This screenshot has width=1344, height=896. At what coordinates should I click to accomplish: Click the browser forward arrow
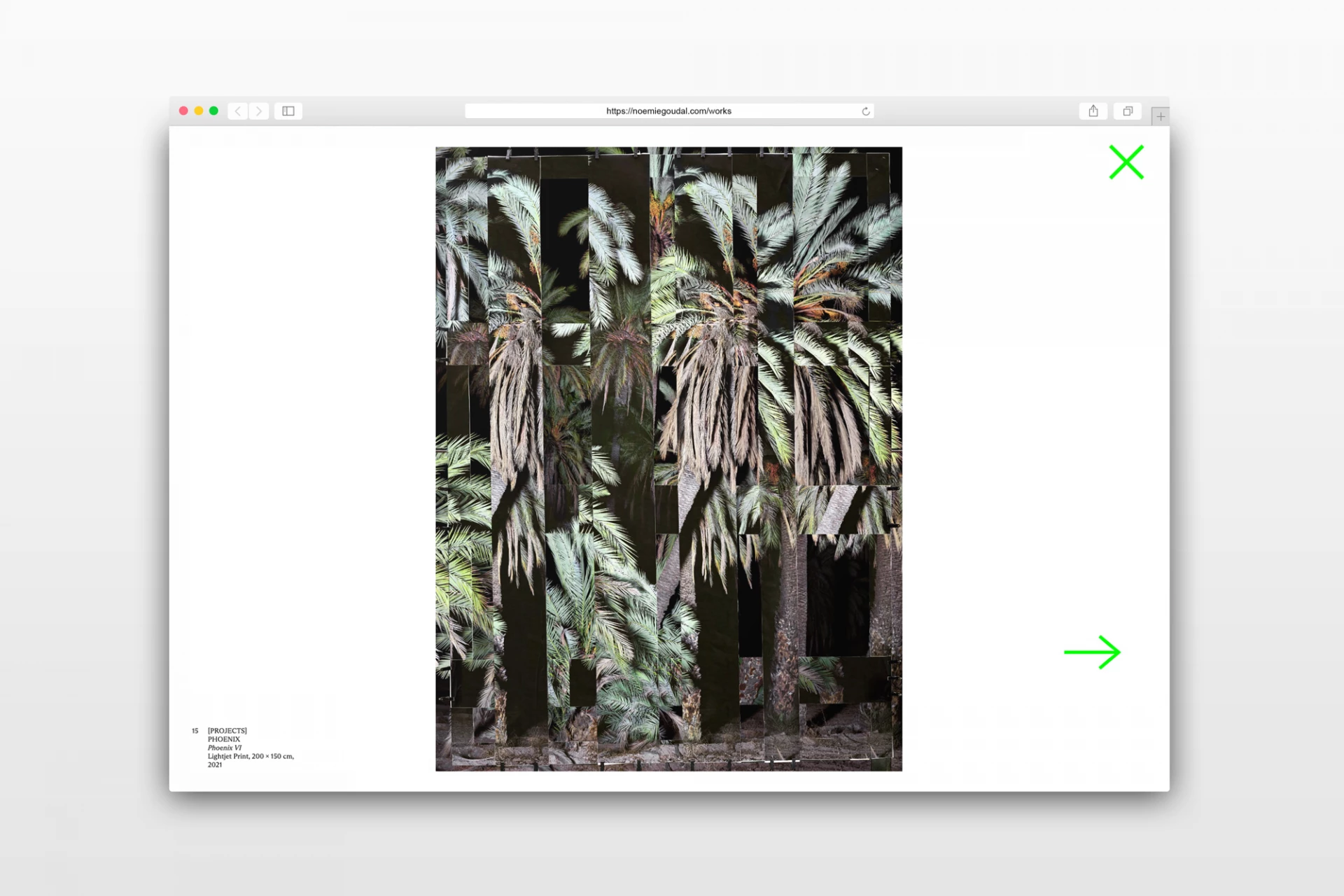259,111
